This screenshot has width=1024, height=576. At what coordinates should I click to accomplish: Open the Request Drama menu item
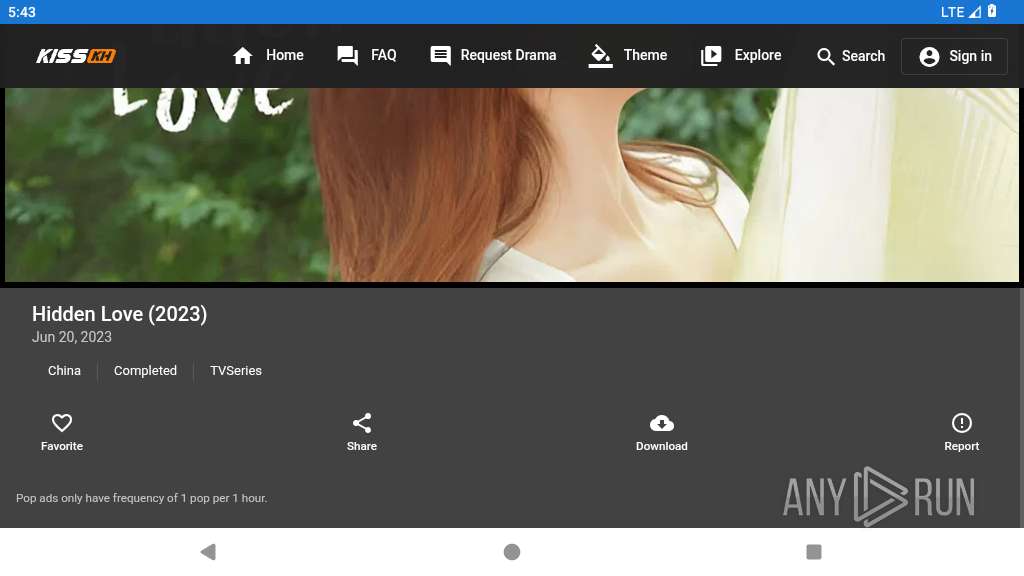click(493, 56)
